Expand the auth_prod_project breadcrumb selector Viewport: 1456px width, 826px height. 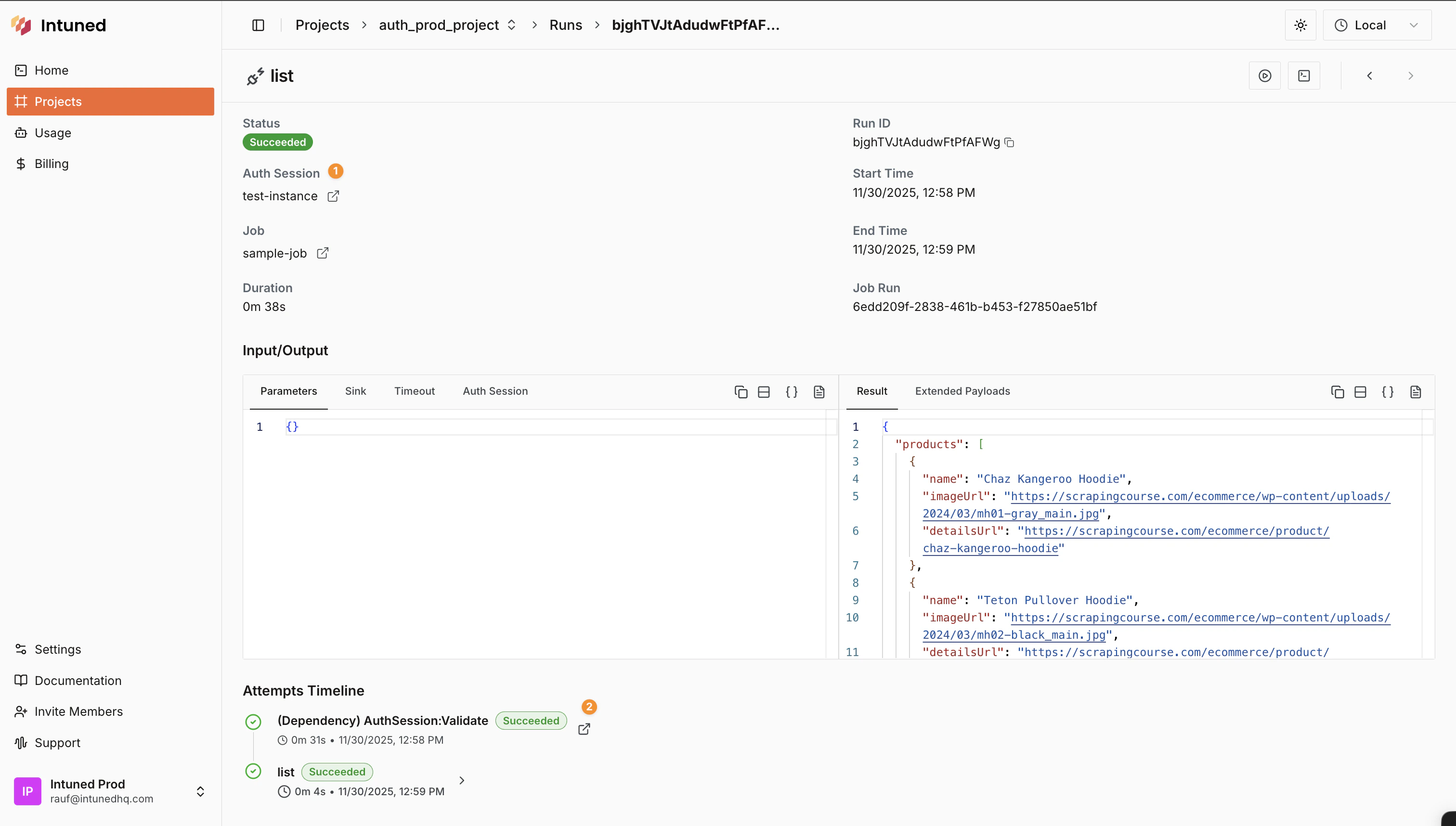click(511, 25)
